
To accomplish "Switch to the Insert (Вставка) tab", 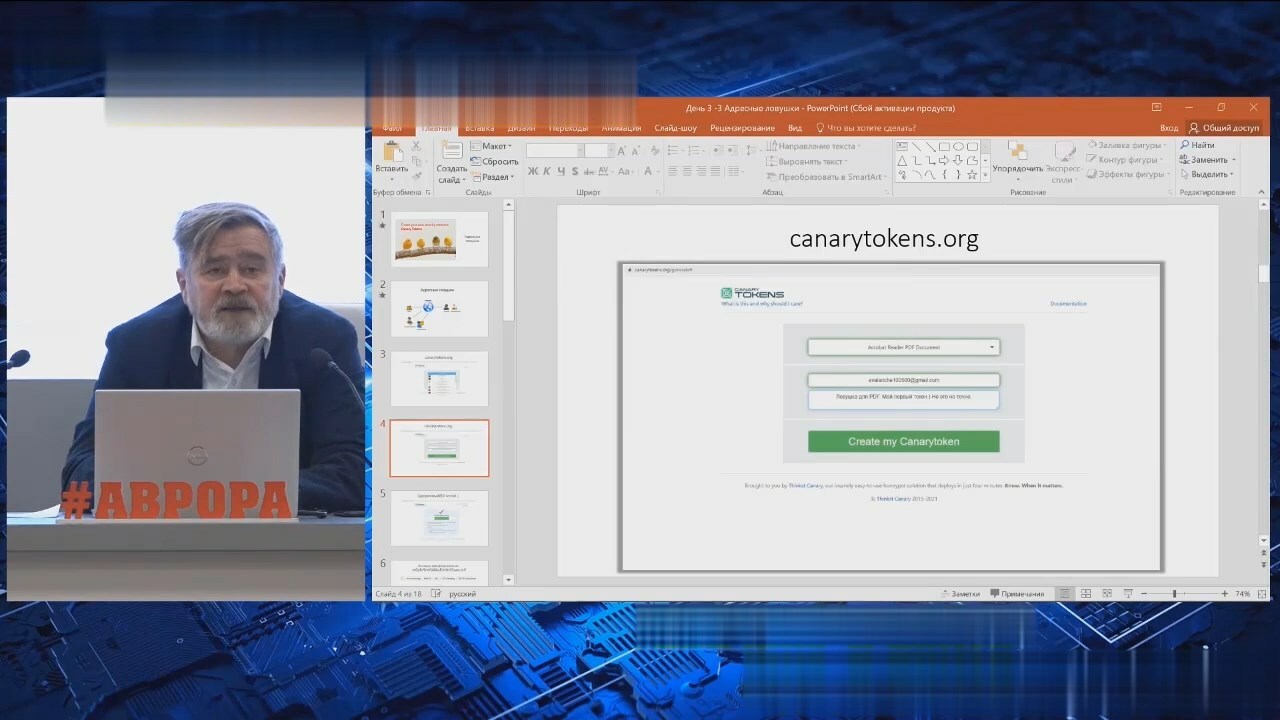I will (480, 128).
